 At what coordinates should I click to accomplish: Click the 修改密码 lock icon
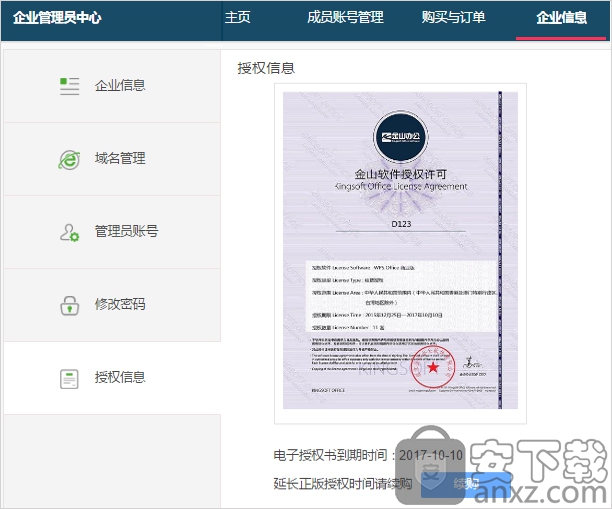pos(69,305)
